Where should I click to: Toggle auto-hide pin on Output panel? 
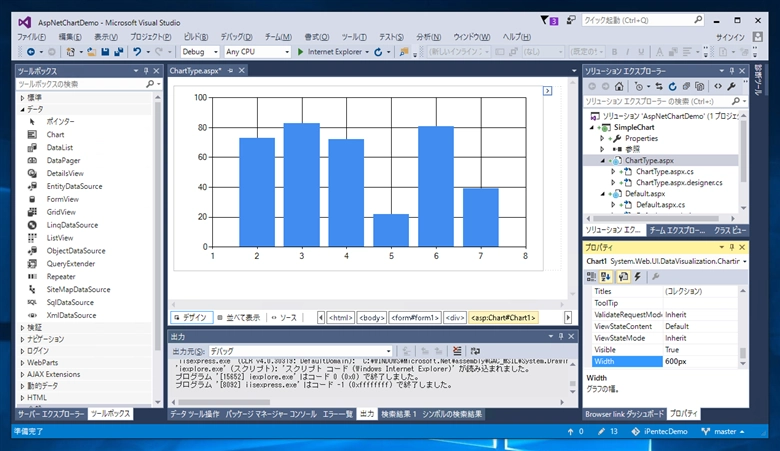pyautogui.click(x=561, y=337)
